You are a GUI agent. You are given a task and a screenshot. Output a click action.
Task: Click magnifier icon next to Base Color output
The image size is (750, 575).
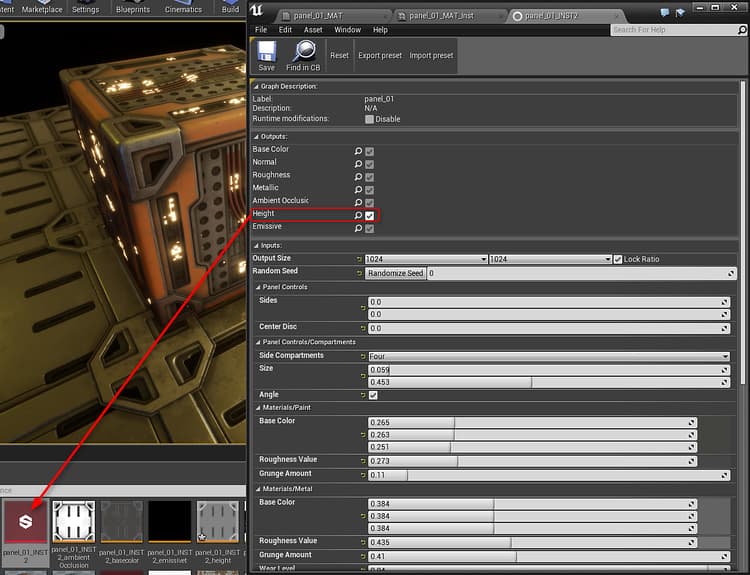pyautogui.click(x=358, y=150)
